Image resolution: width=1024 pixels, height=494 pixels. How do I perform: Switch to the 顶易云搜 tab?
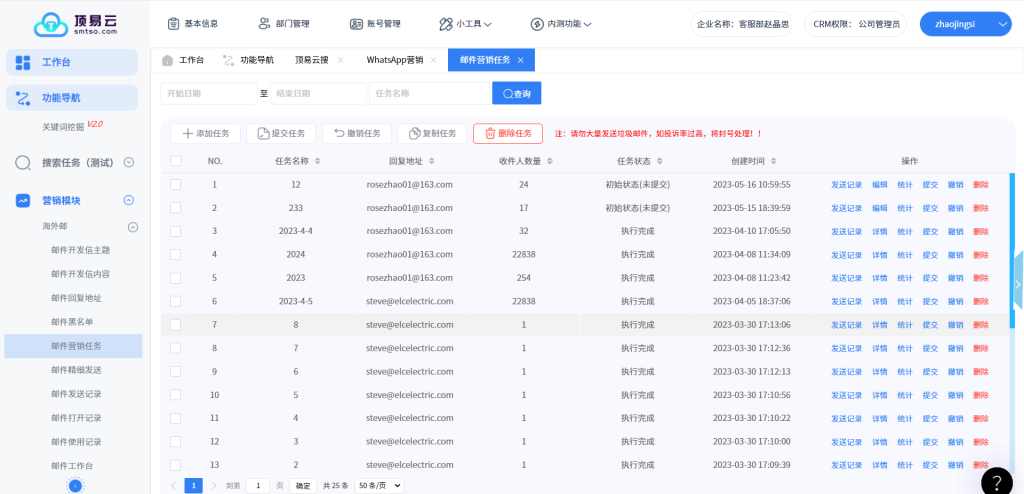(312, 60)
